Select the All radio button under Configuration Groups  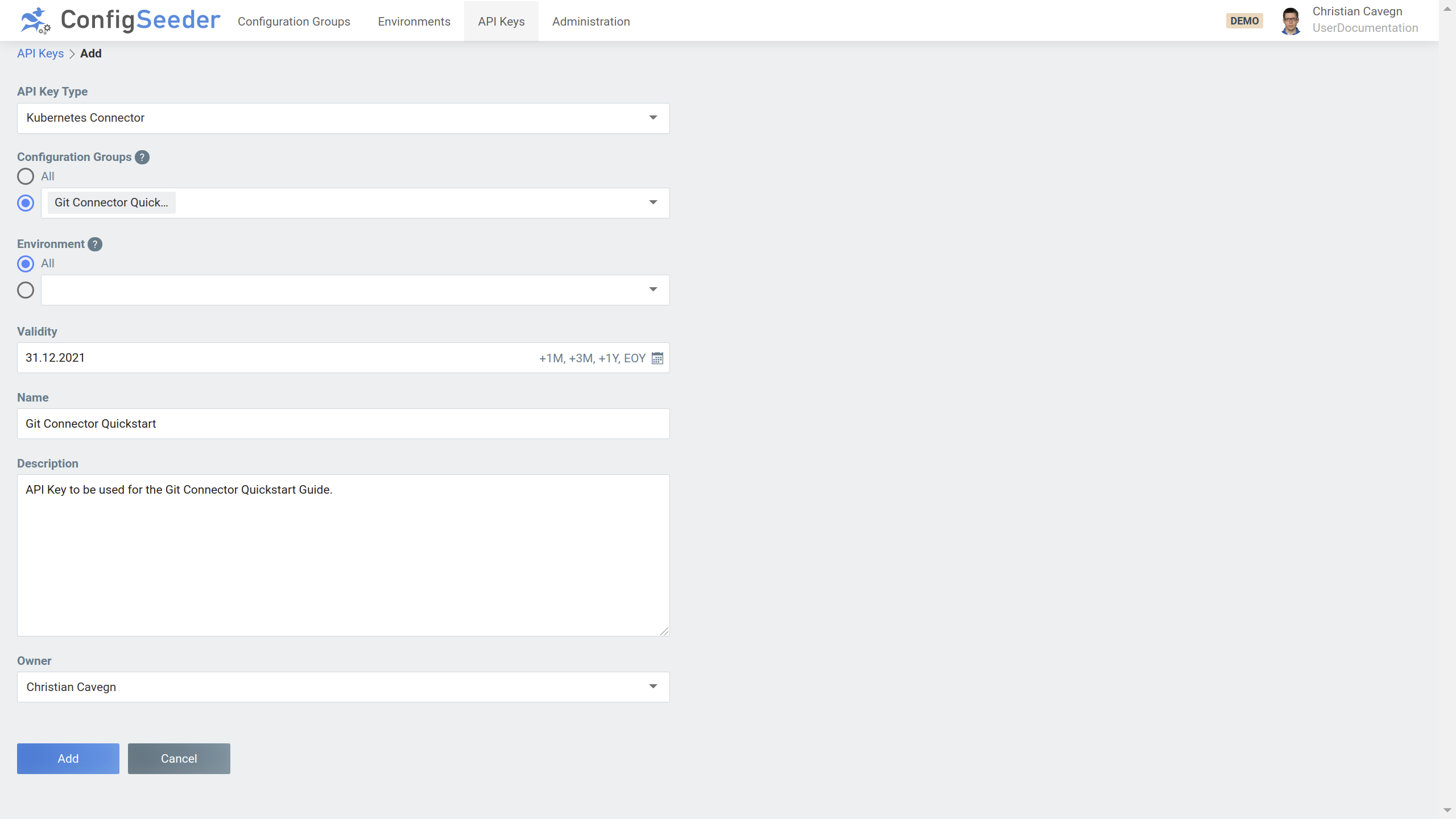(x=25, y=176)
